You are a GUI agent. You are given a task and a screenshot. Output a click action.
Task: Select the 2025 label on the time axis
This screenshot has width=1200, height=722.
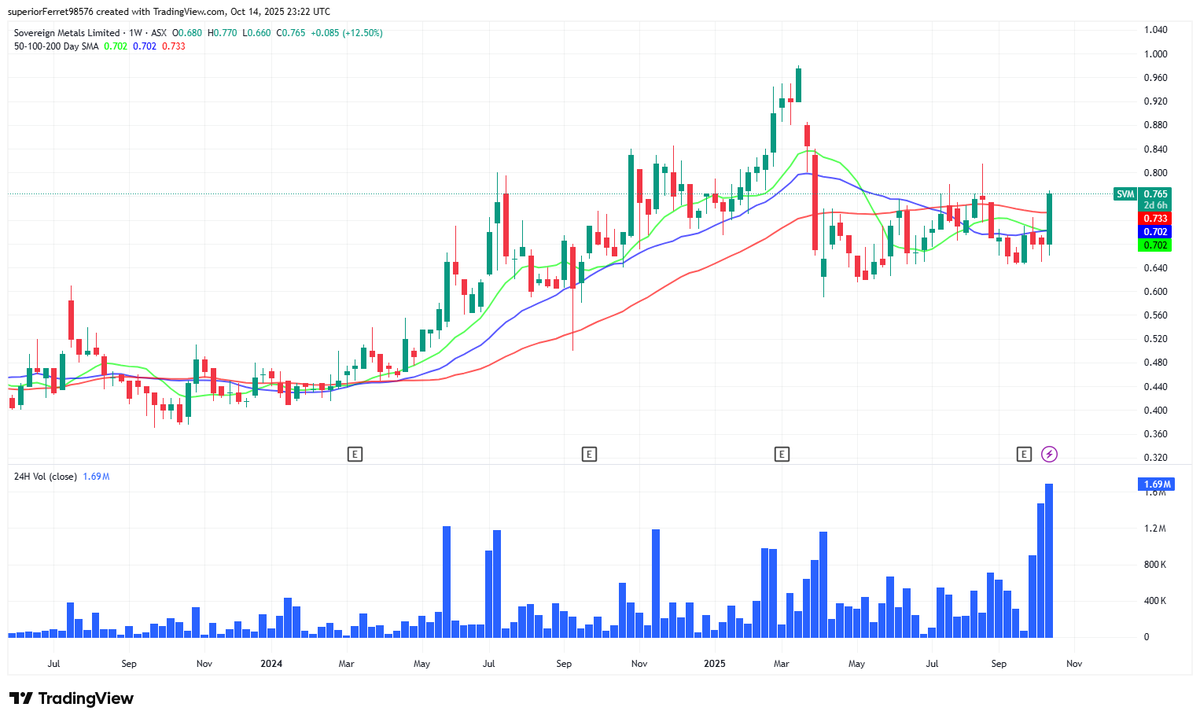click(715, 663)
